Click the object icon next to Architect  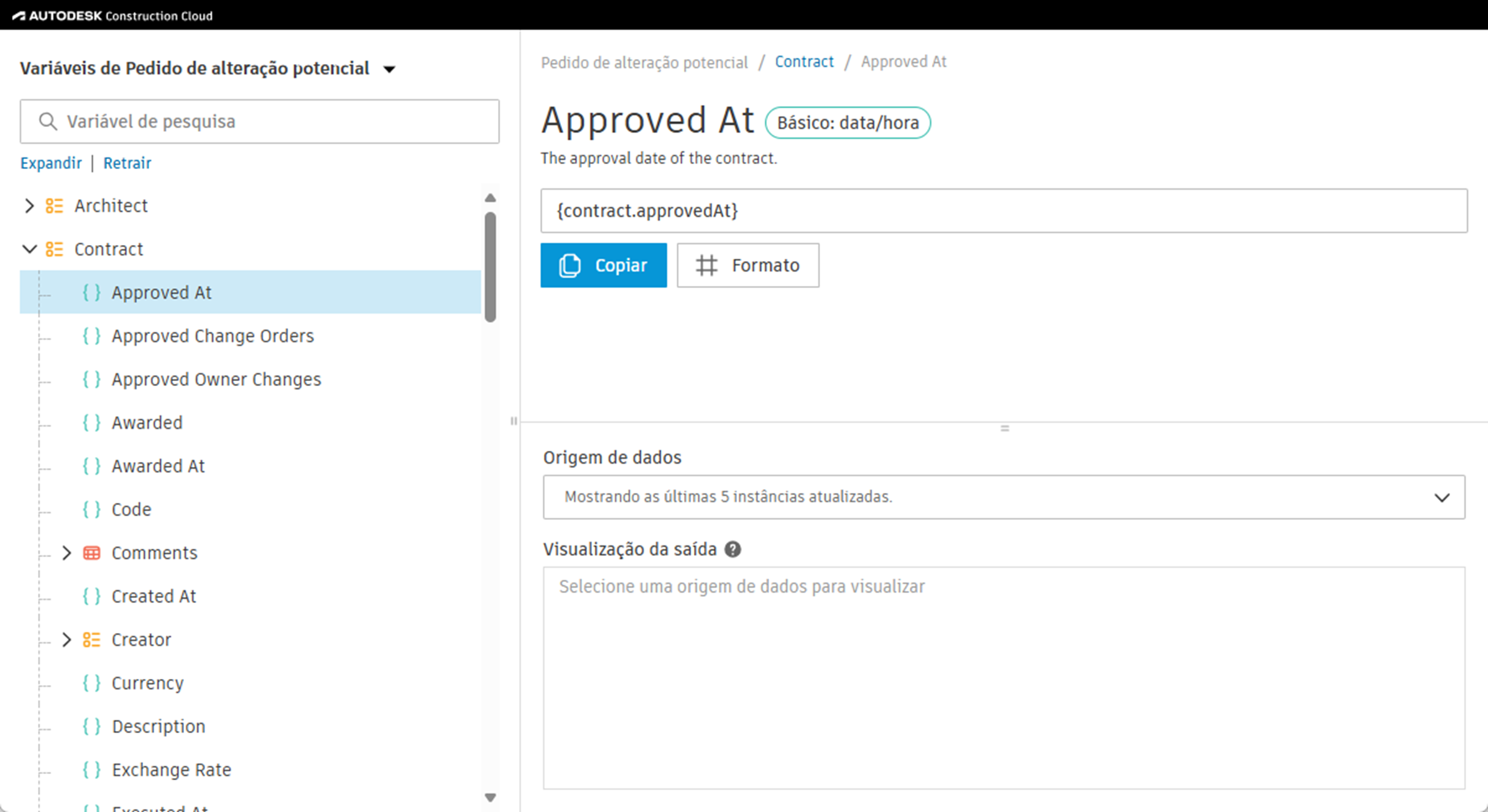point(54,206)
